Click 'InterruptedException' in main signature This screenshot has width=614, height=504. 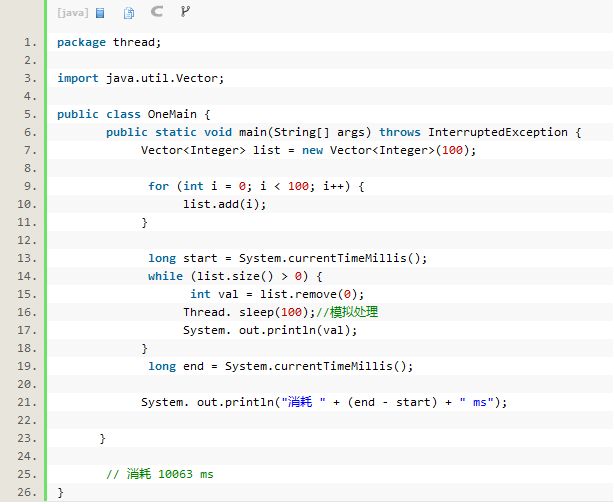[498, 132]
